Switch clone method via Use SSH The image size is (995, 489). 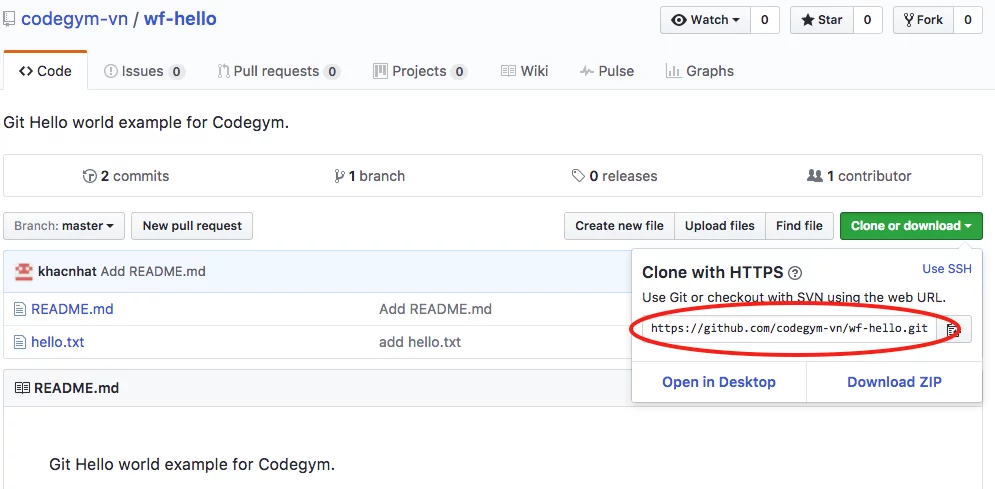(x=946, y=269)
